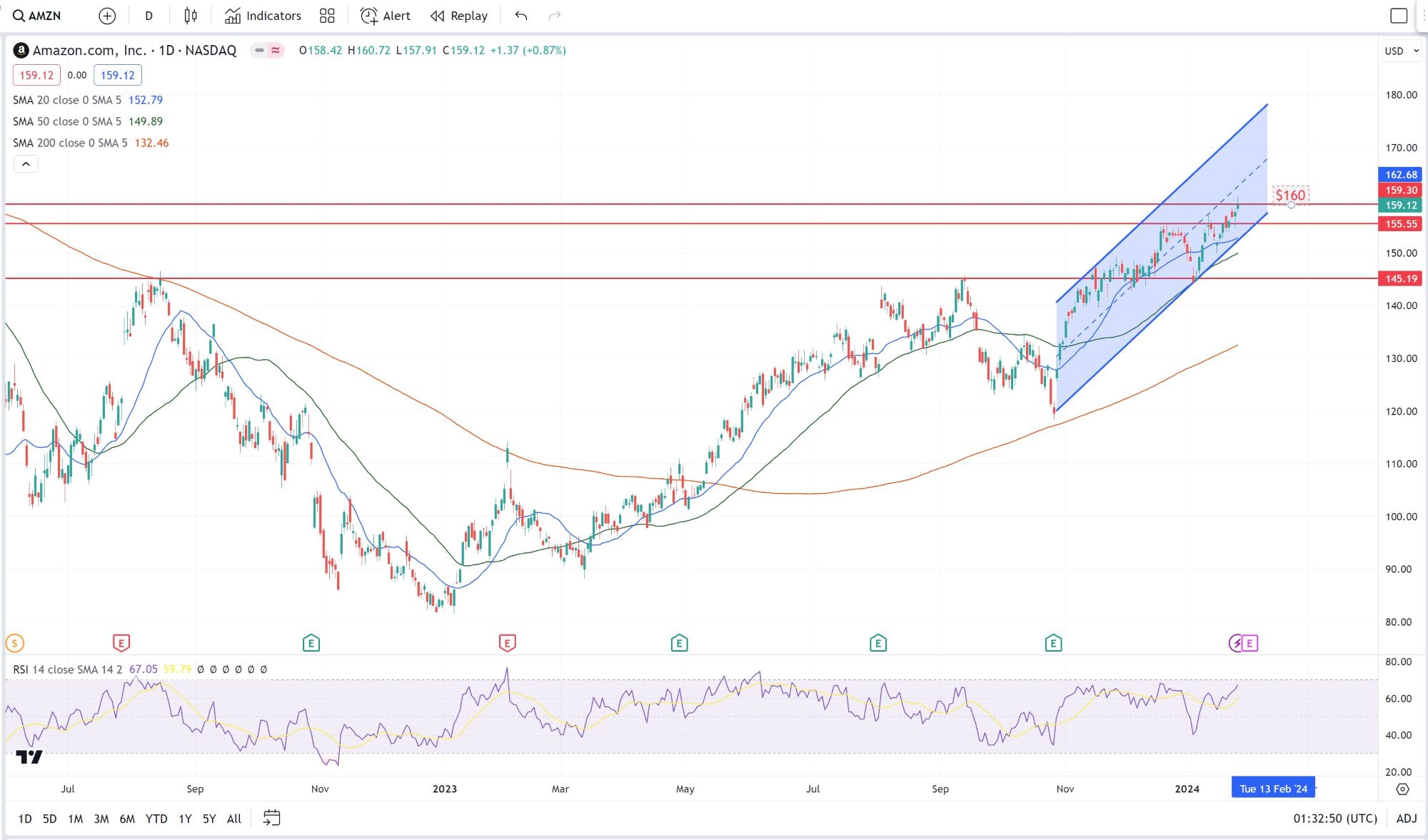Select SMA 50 indicator legend

(88, 121)
